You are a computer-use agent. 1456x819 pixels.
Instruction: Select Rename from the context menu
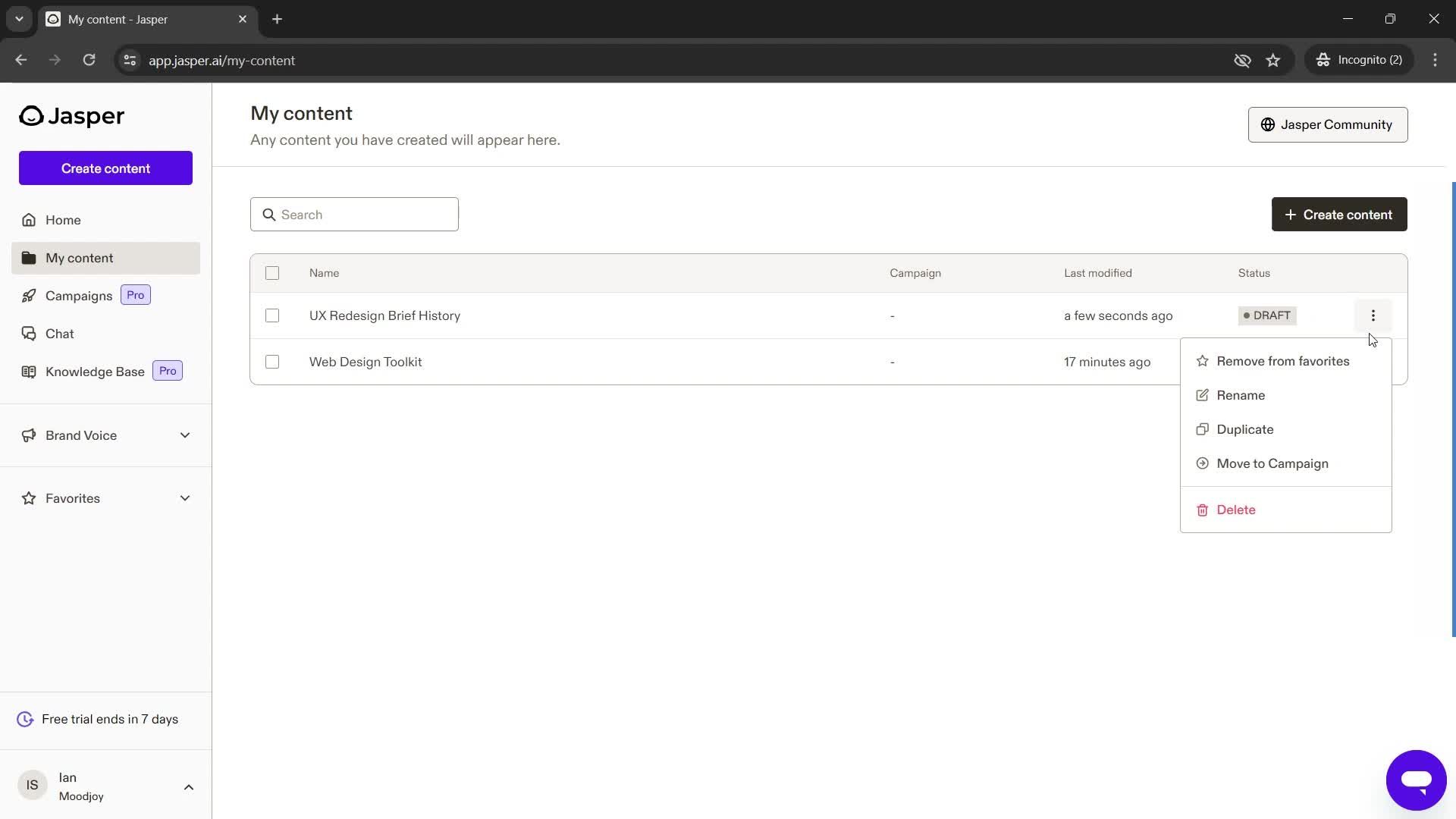(1240, 394)
